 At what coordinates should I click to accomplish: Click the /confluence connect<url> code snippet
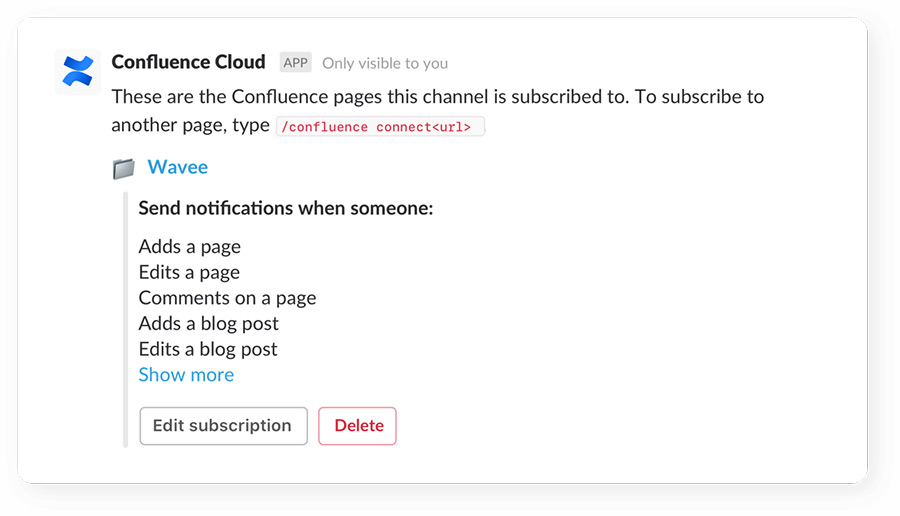tap(381, 126)
